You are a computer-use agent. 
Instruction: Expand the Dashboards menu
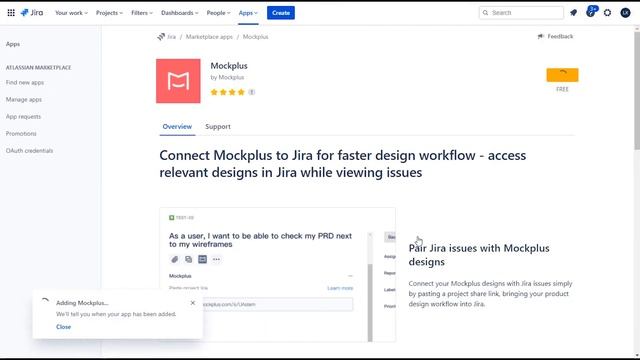pyautogui.click(x=180, y=13)
